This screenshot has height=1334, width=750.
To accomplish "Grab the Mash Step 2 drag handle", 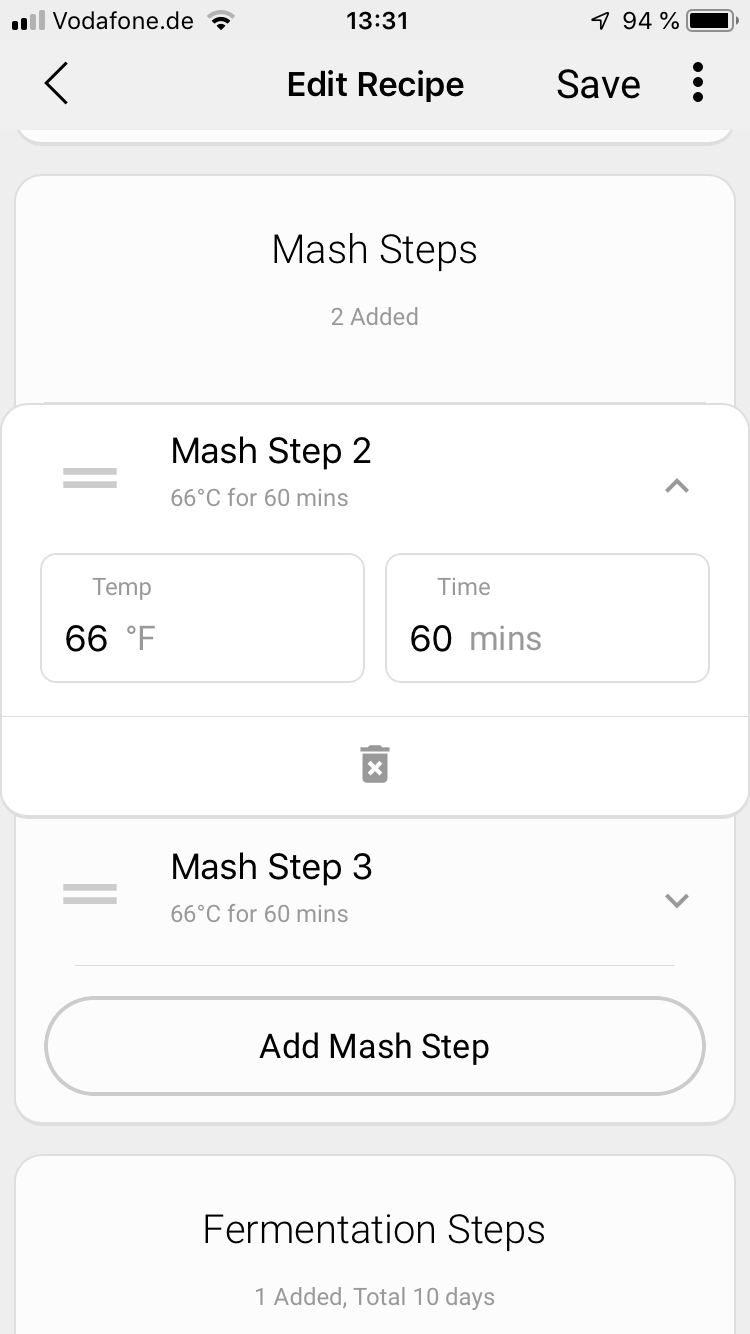I will tap(90, 479).
